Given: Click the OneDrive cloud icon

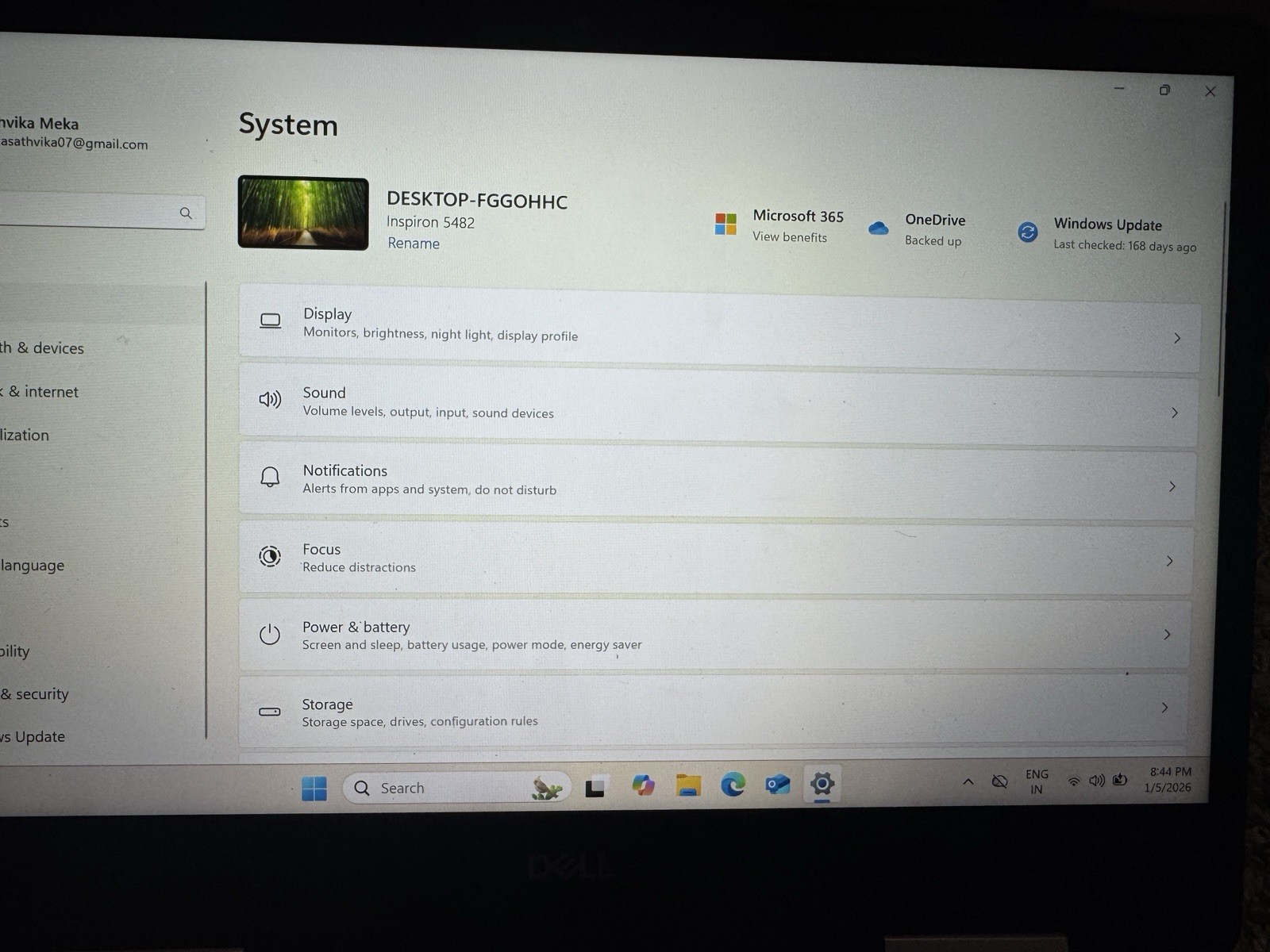Looking at the screenshot, I should tap(878, 228).
